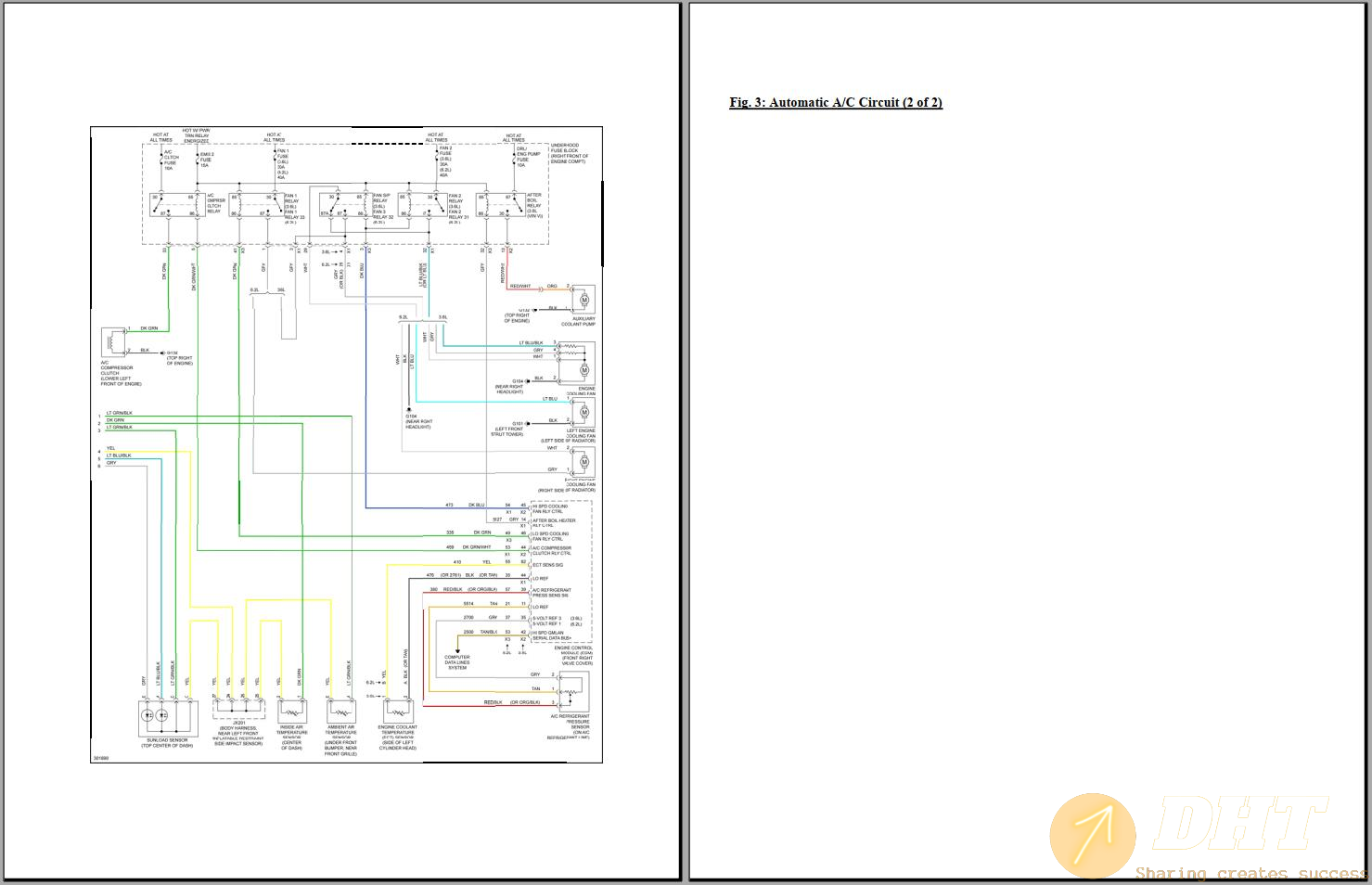Click the '459 DK GRN/WHT' circuit label
This screenshot has height=885, width=1372.
468,547
